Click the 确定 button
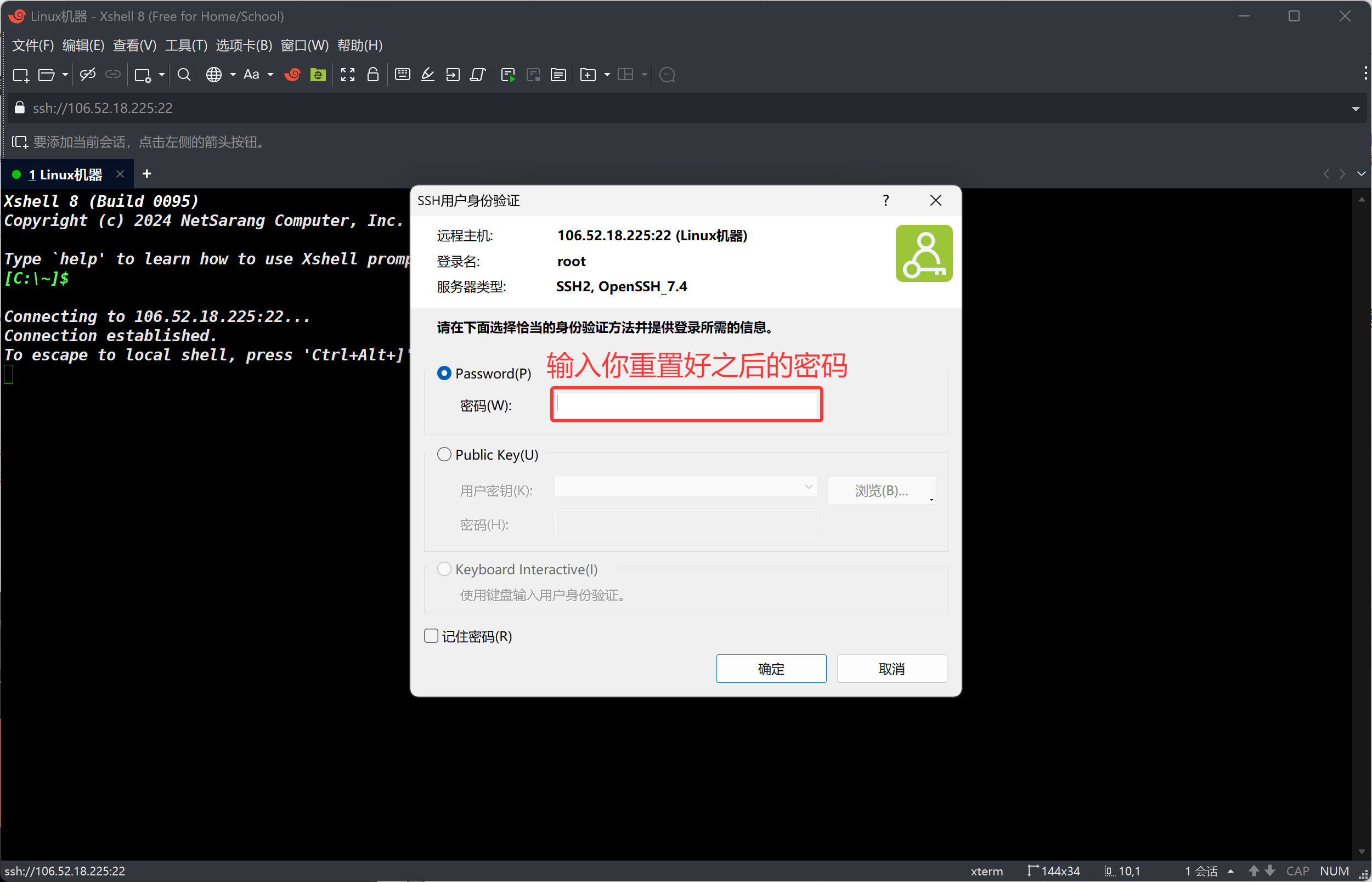 tap(771, 669)
